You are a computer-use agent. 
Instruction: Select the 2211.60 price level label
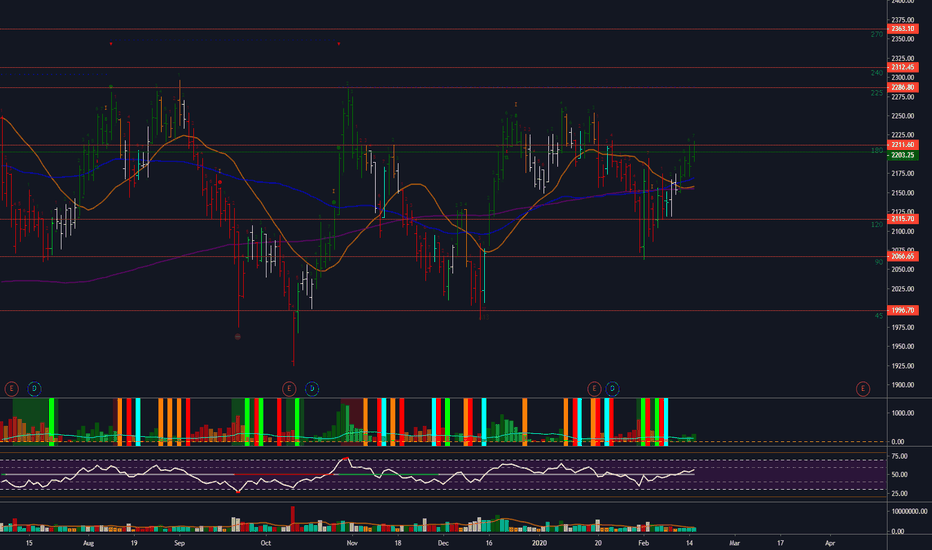coord(902,145)
